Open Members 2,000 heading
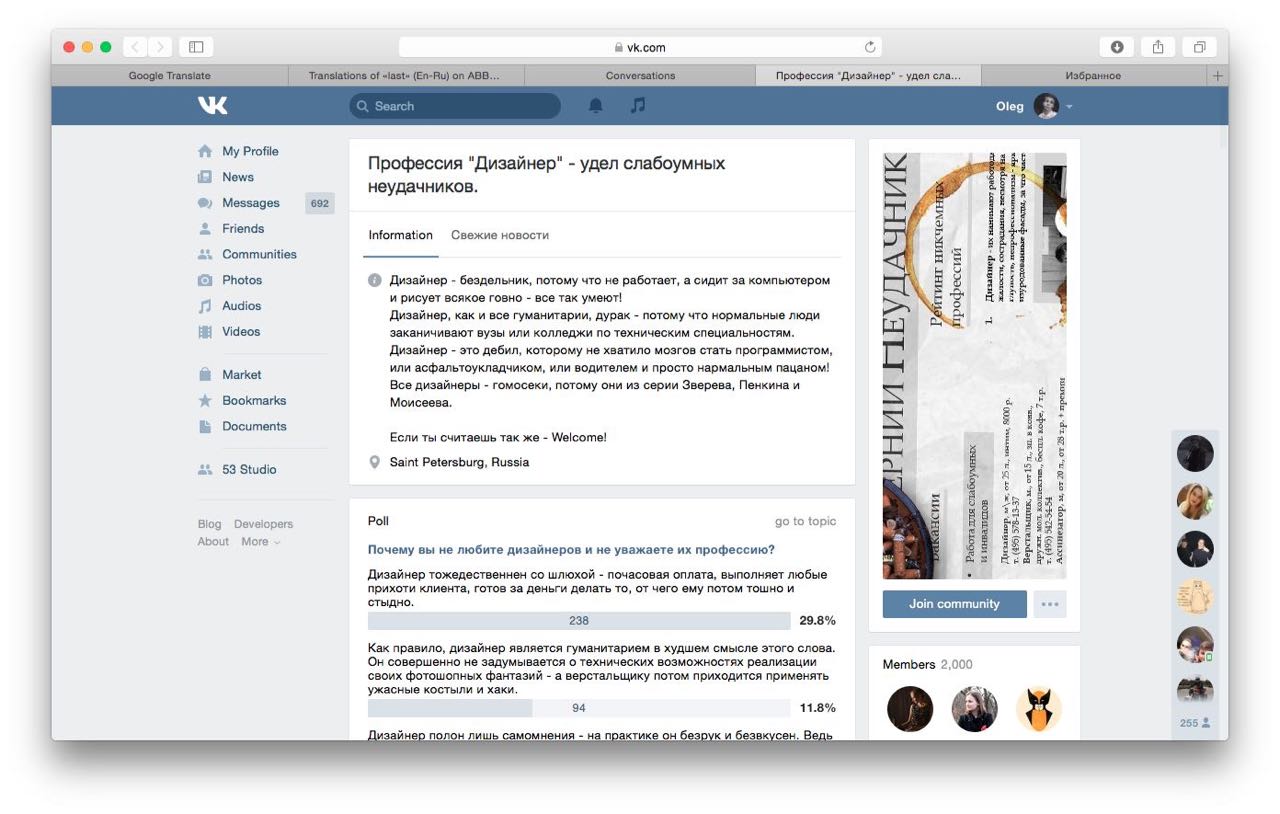Viewport: 1280px width, 814px height. coord(927,664)
